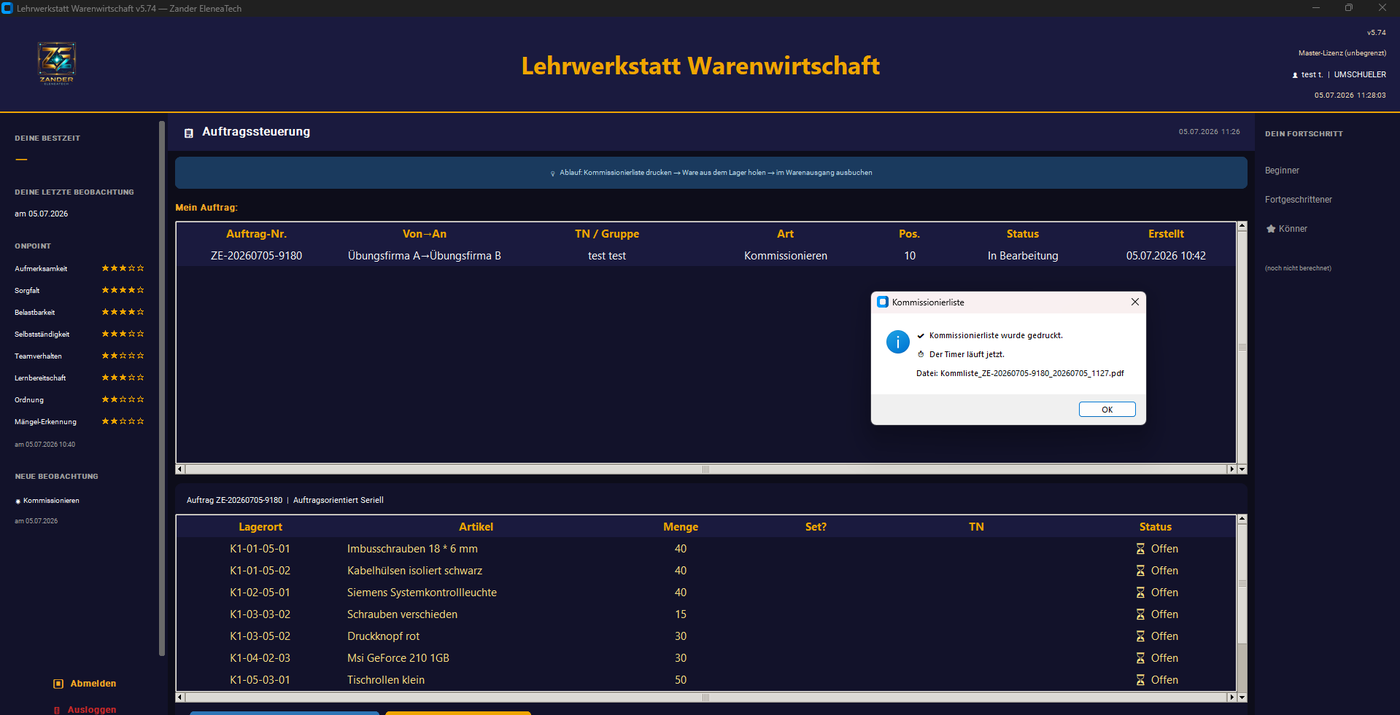1400x715 pixels.
Task: Click the star rating for Sorgfalt
Action: [123, 290]
